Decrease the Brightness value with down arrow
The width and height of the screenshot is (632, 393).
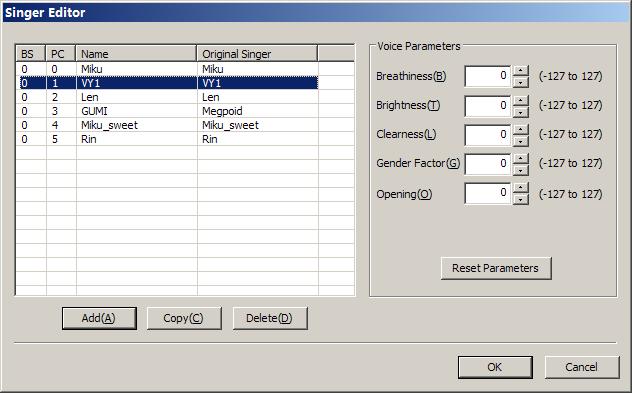coord(521,112)
